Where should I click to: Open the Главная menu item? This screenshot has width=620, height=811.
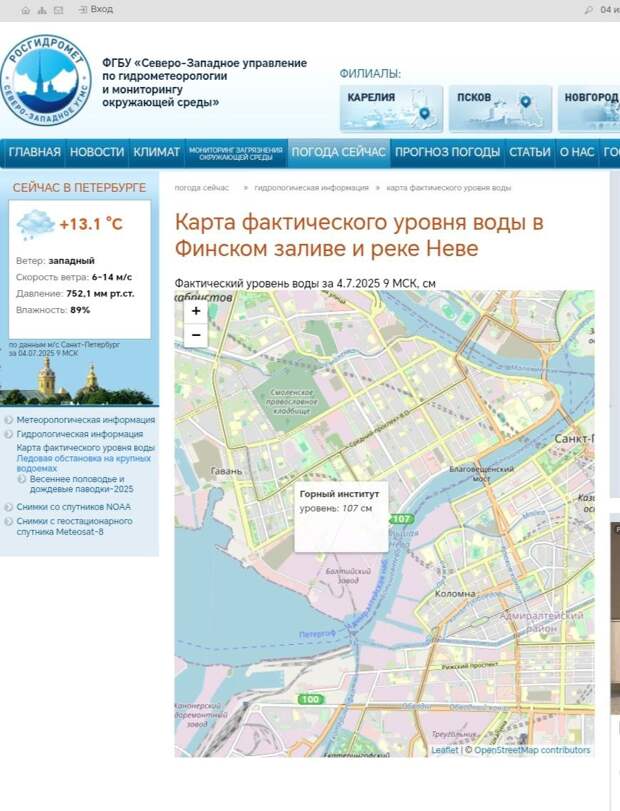click(x=35, y=152)
